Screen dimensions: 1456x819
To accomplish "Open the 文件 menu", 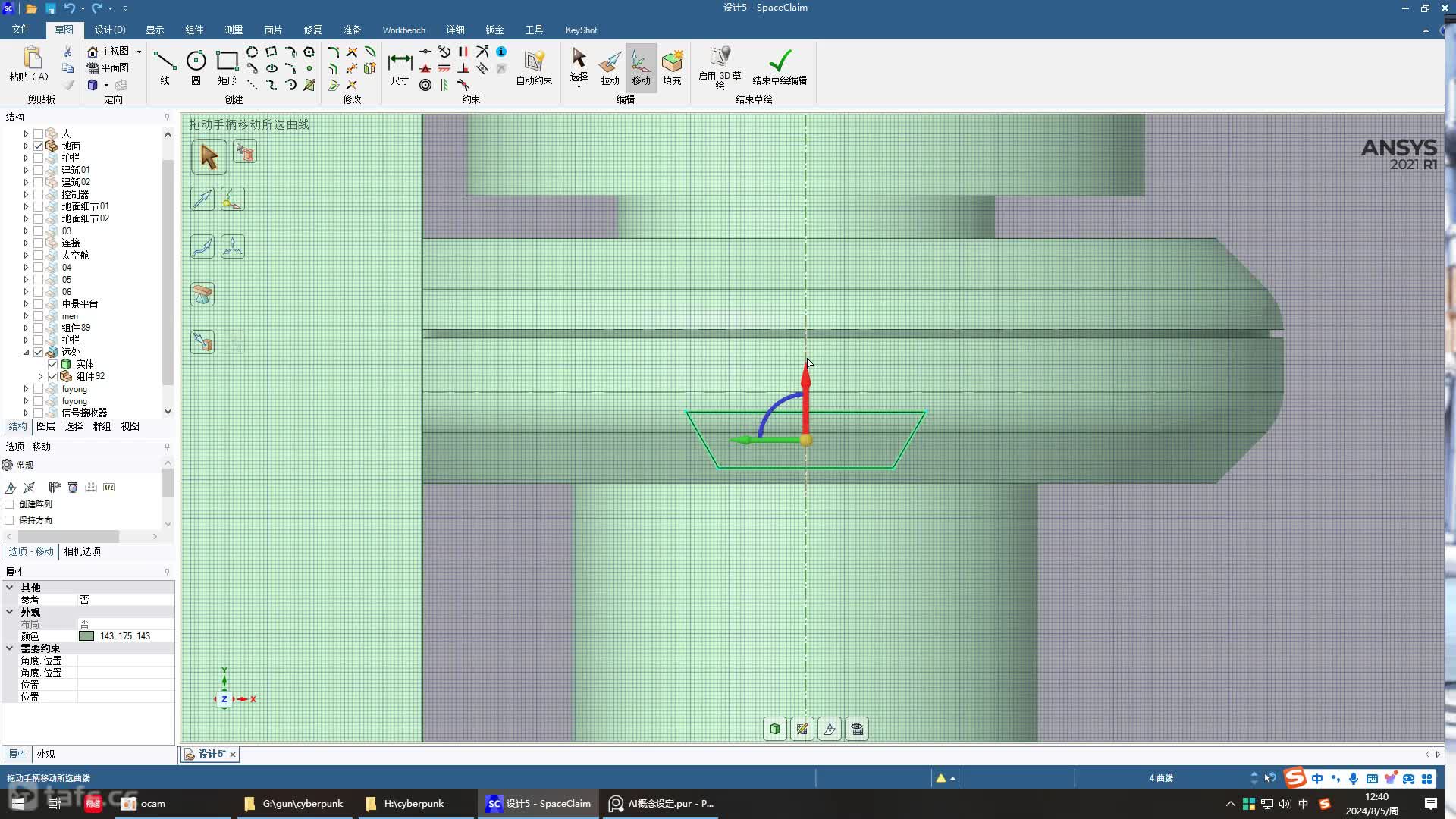I will click(20, 30).
